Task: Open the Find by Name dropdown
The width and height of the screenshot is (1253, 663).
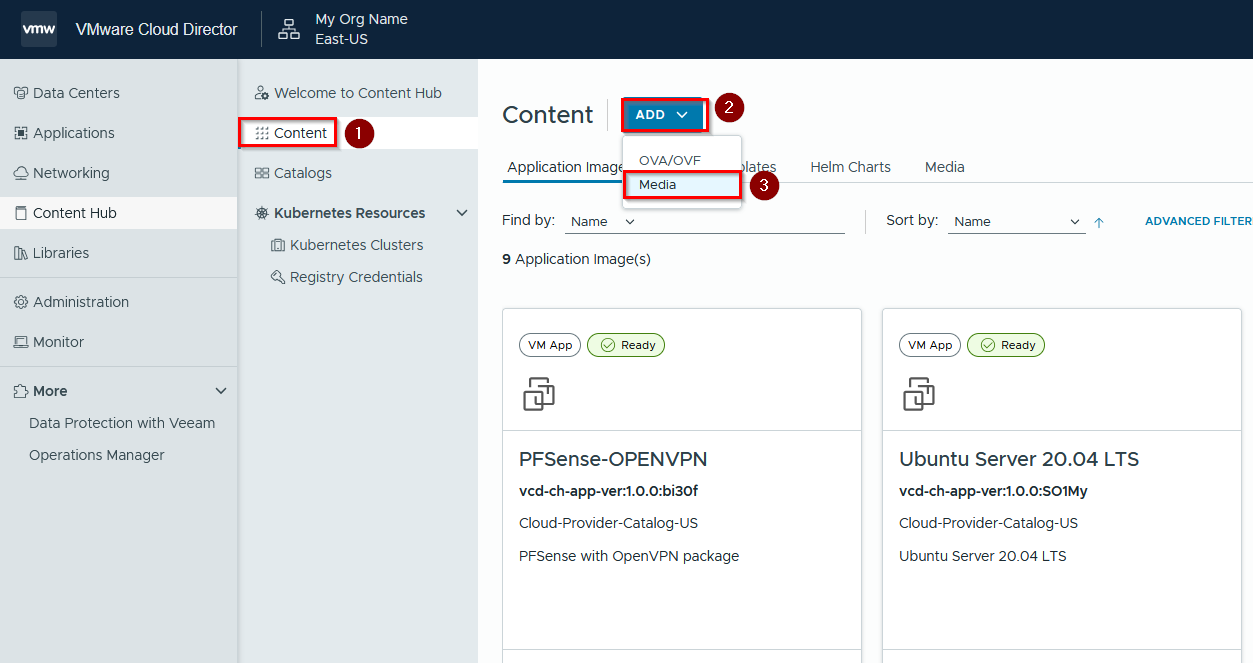Action: point(601,221)
